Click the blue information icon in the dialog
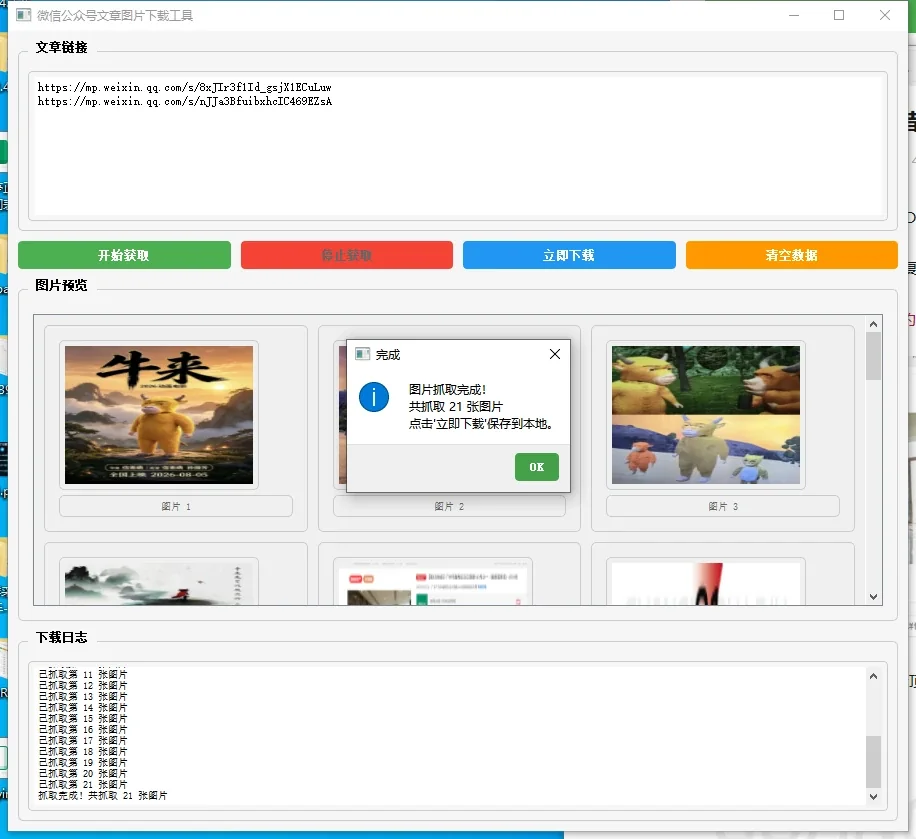Viewport: 916px width, 839px height. point(374,397)
